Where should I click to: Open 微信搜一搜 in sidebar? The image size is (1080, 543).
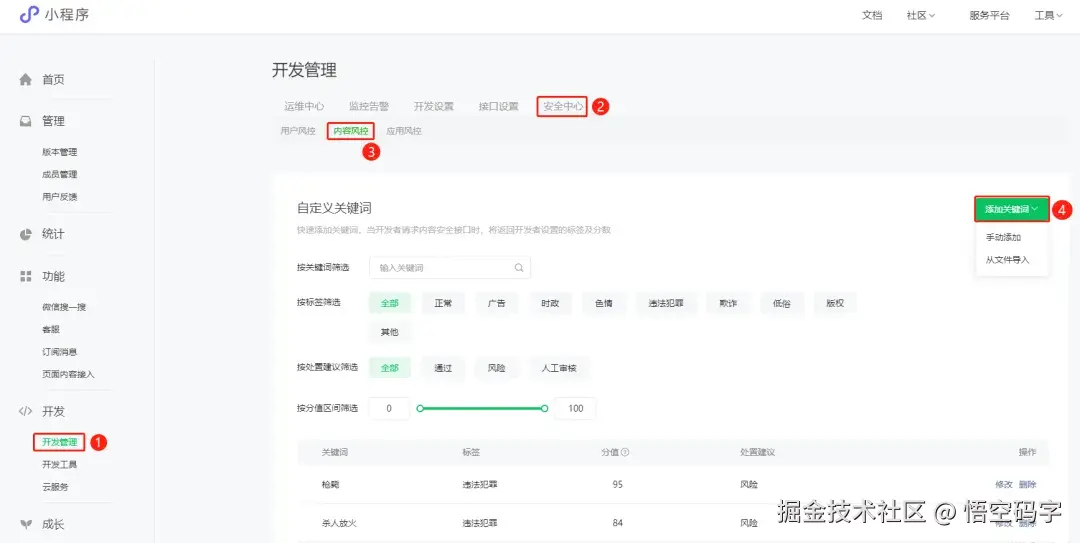click(63, 307)
